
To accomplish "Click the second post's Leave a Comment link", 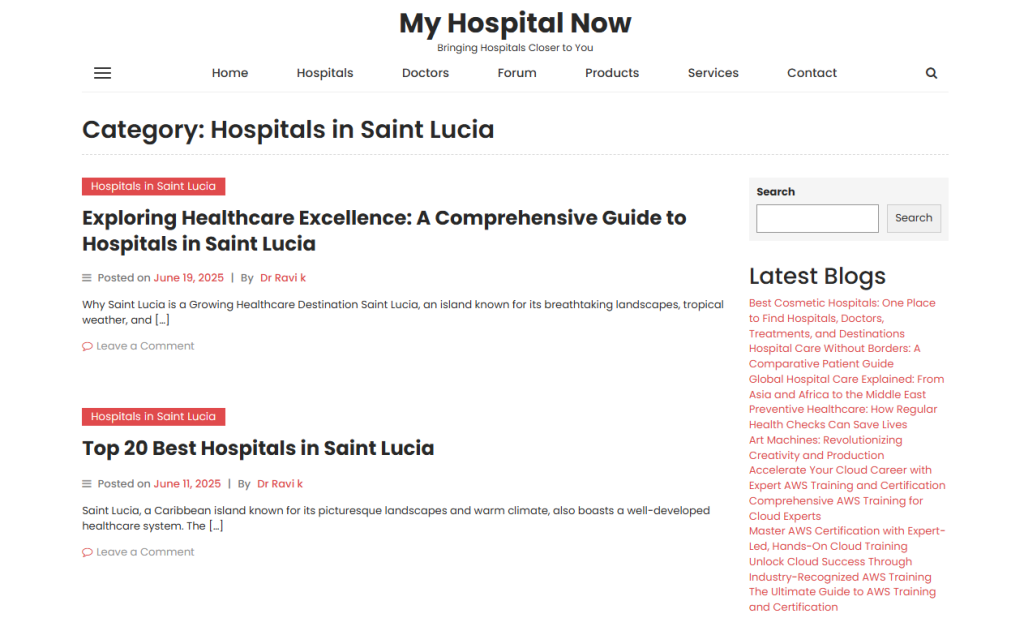I will click(x=145, y=552).
